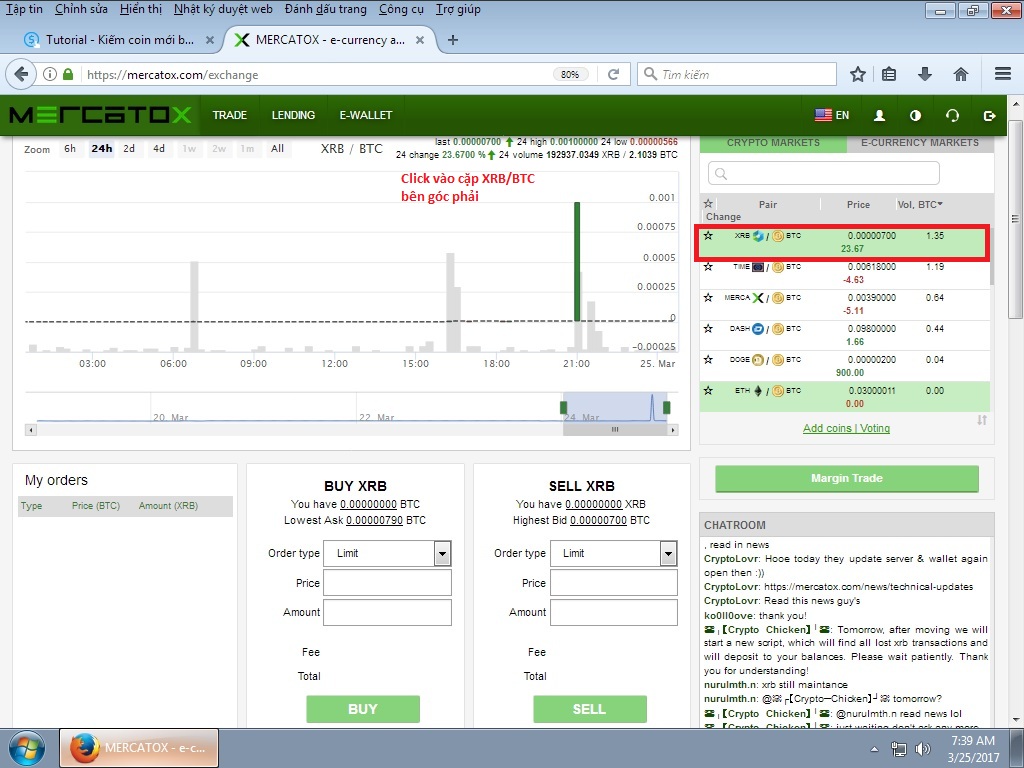The image size is (1024, 768).
Task: Open the taskbar volume speaker icon
Action: tap(923, 748)
